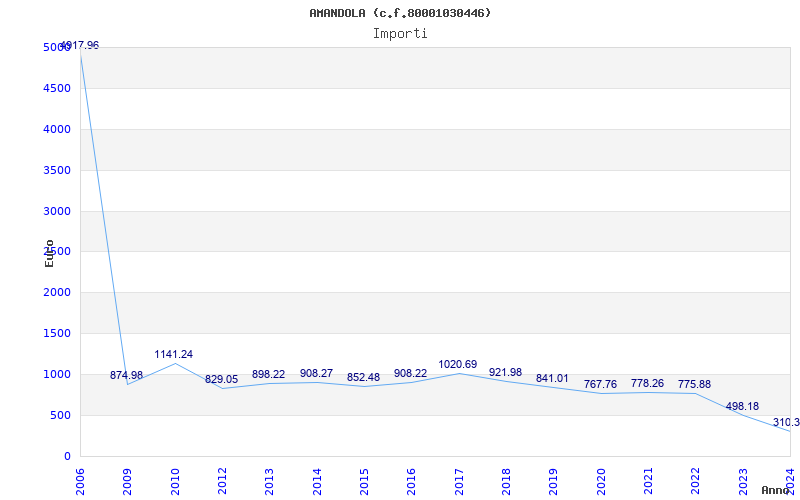Click the 2016 x-axis year label
Image resolution: width=800 pixels, height=500 pixels.
[411, 482]
